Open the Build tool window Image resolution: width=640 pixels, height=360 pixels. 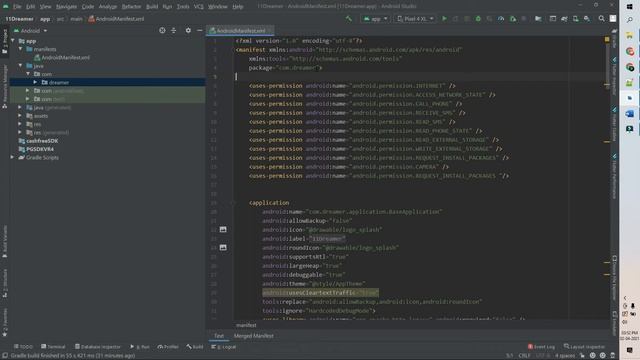(195, 347)
